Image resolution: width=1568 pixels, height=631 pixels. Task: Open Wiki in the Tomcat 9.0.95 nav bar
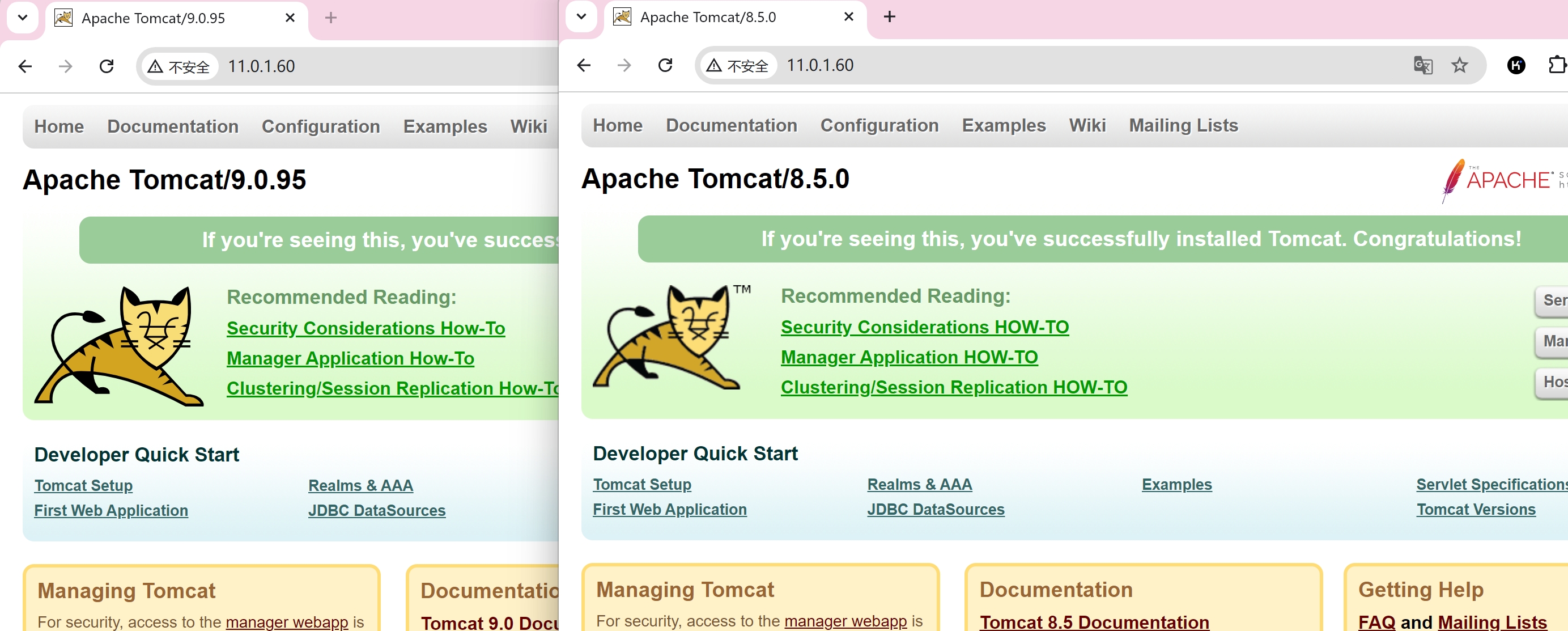(529, 126)
